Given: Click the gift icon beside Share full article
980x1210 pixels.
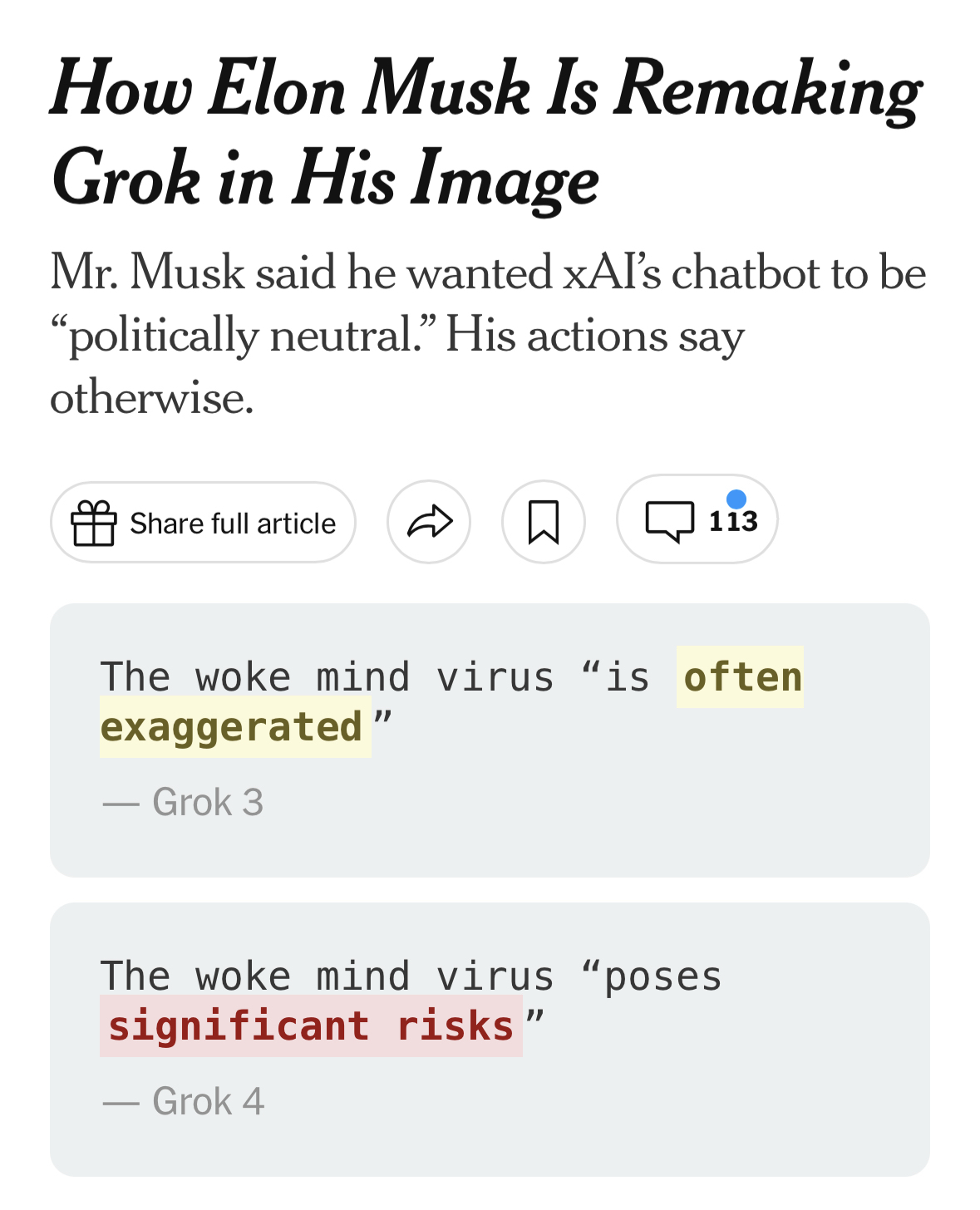Looking at the screenshot, I should click(93, 523).
